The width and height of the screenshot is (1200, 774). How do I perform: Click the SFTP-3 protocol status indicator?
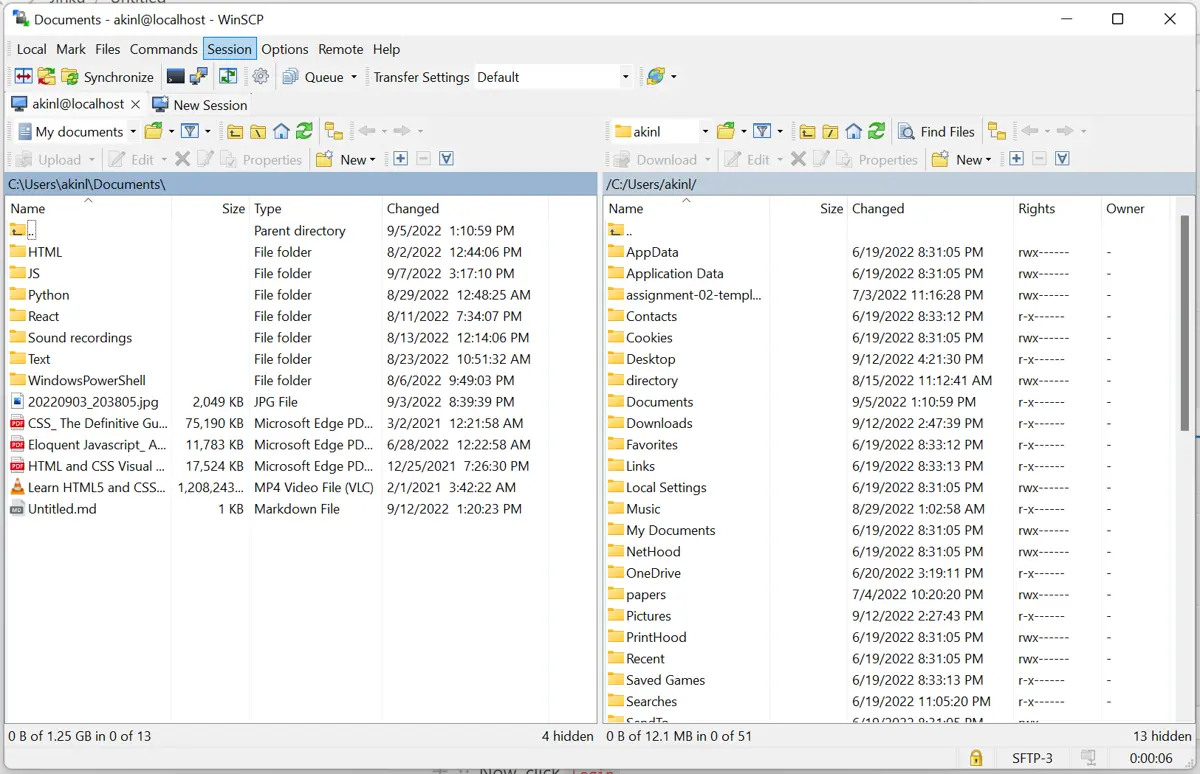1032,758
